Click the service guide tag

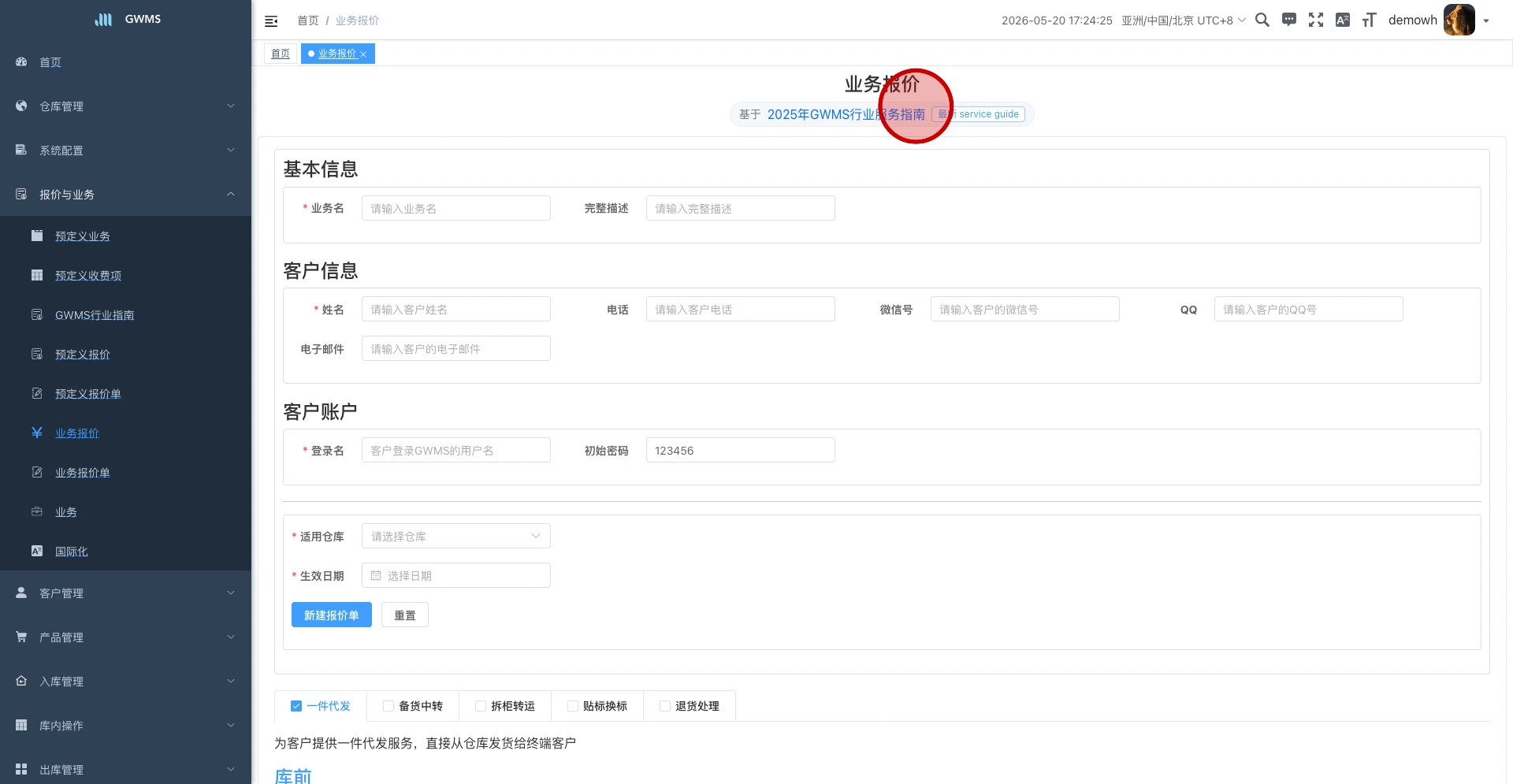click(x=978, y=114)
